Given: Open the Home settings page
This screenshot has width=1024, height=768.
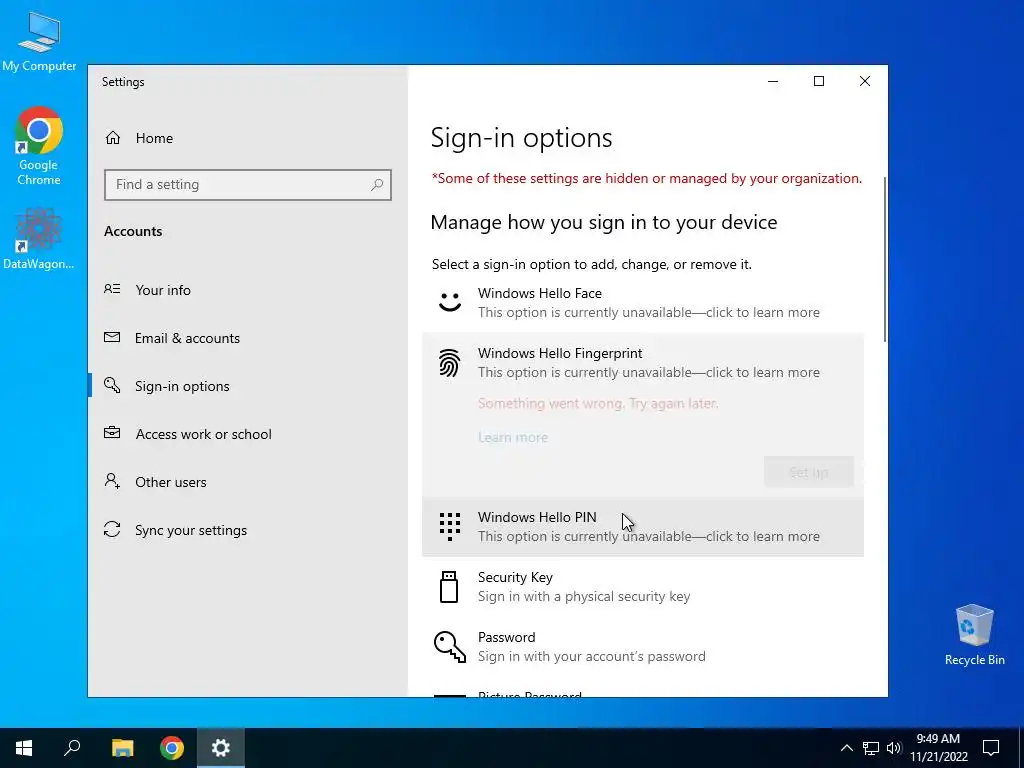Looking at the screenshot, I should [248, 138].
